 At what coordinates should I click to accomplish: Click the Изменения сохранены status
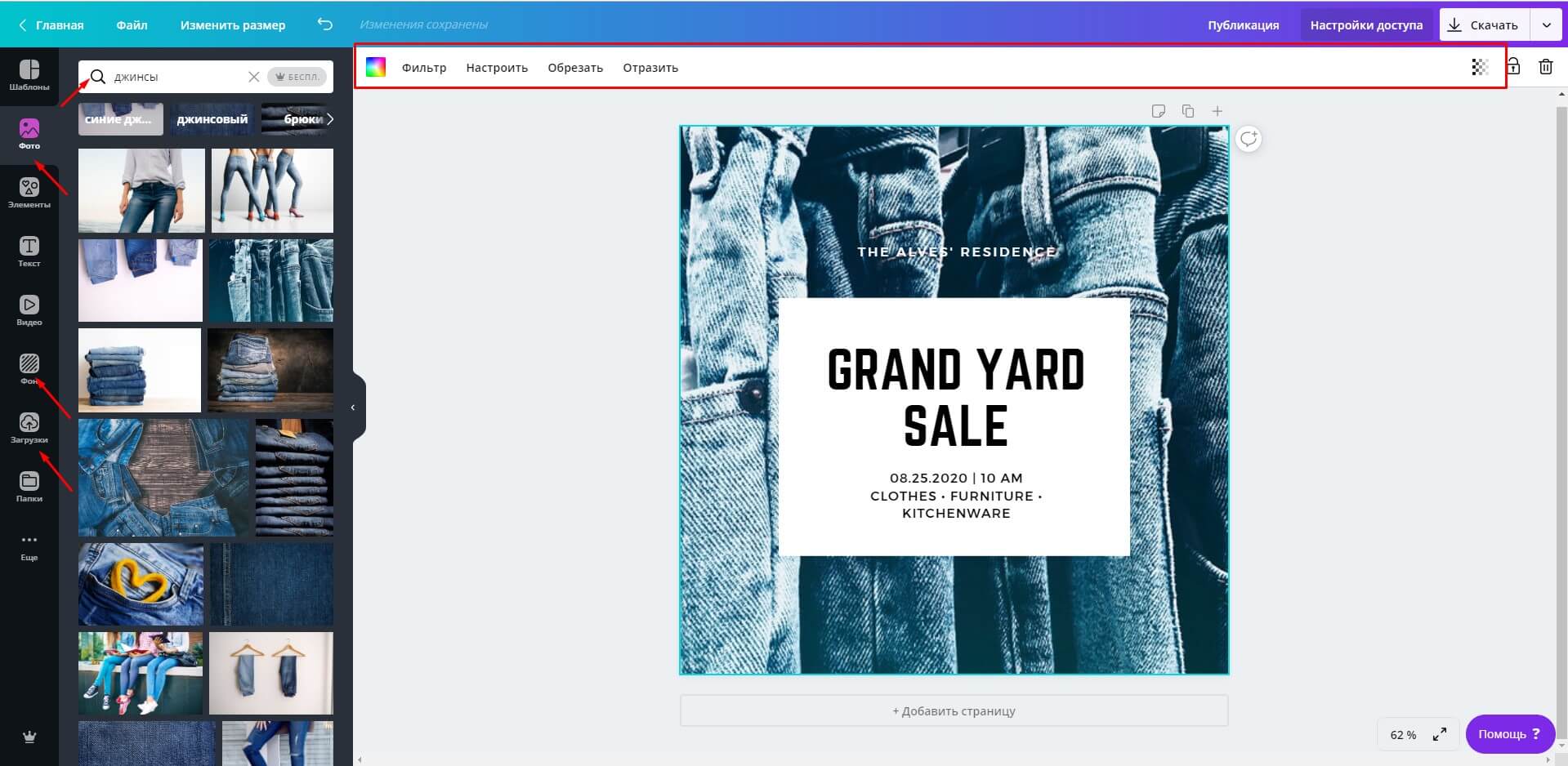[424, 25]
